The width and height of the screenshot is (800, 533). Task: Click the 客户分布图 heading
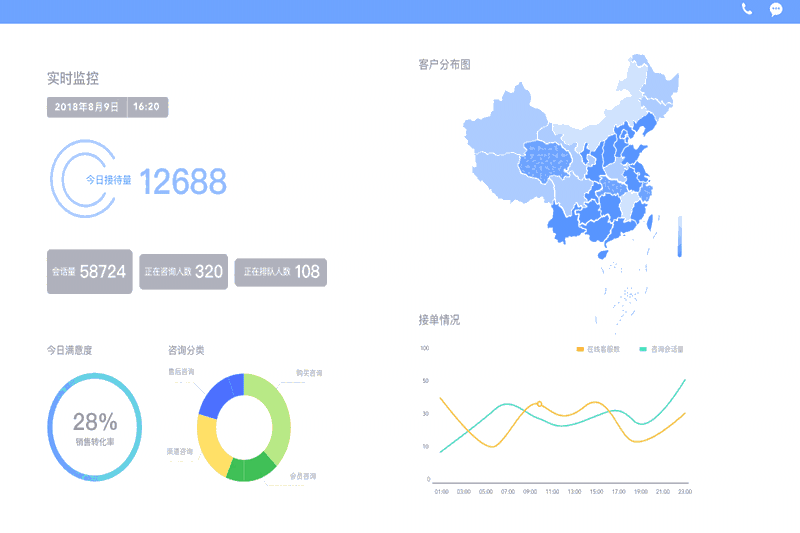tap(444, 65)
